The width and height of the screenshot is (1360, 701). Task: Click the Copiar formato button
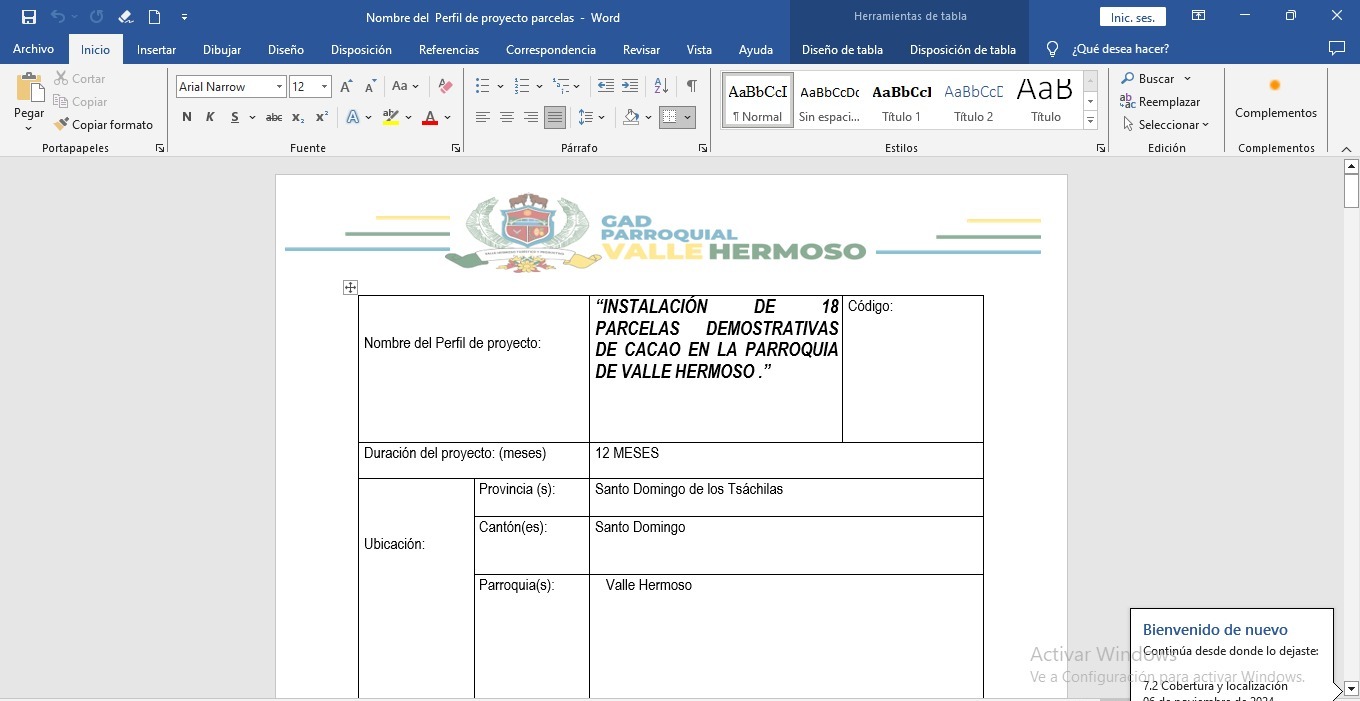point(104,125)
